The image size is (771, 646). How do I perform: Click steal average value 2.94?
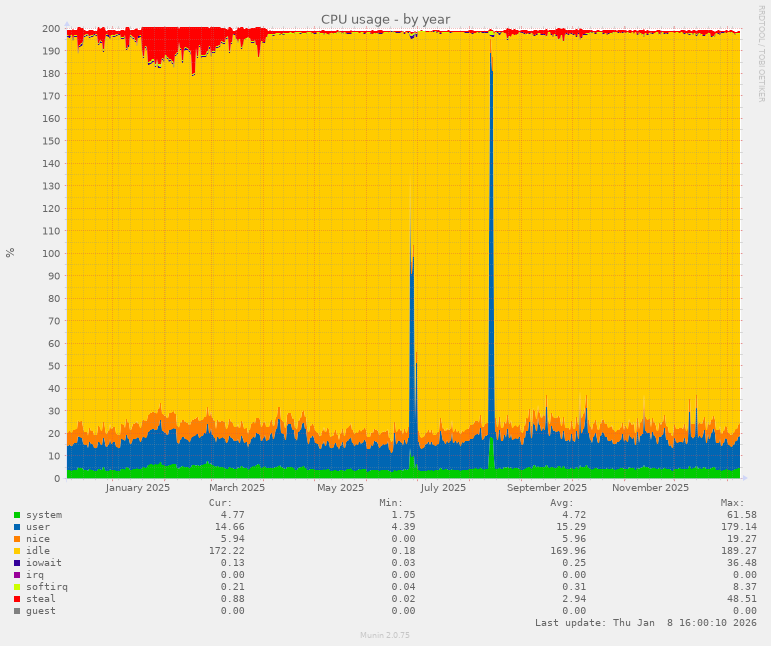coord(574,598)
